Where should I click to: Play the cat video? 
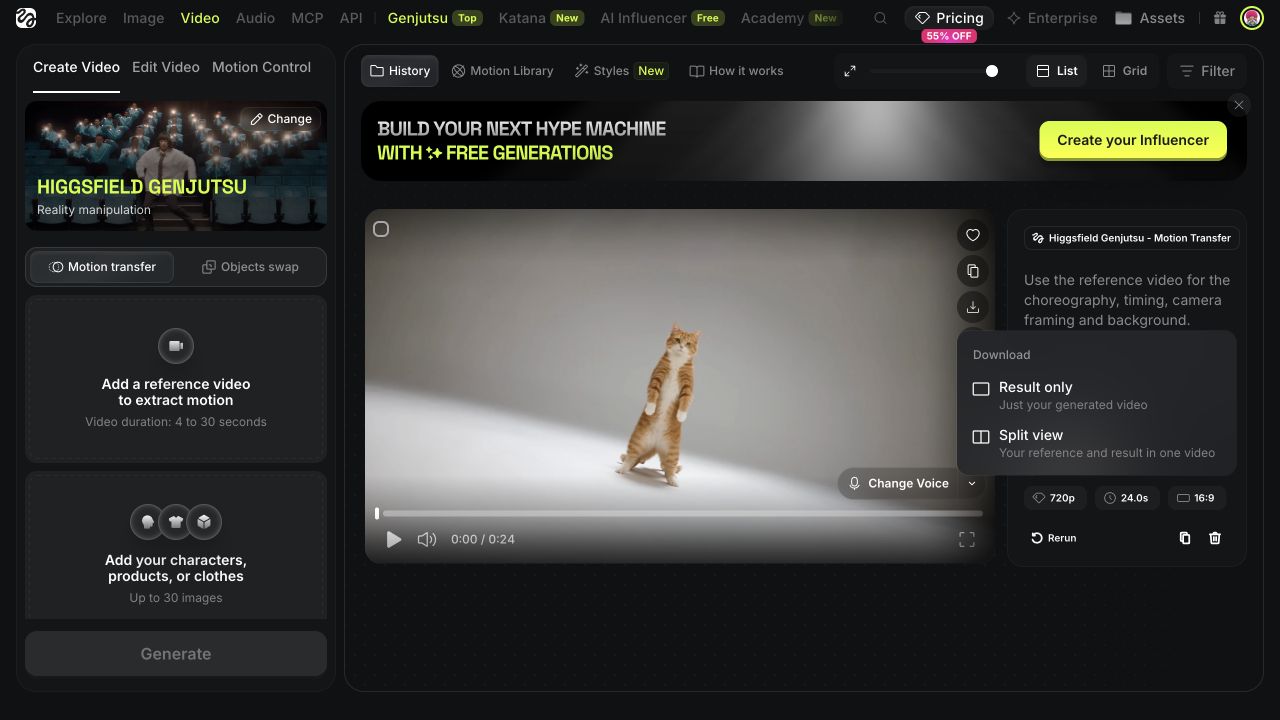click(x=394, y=539)
